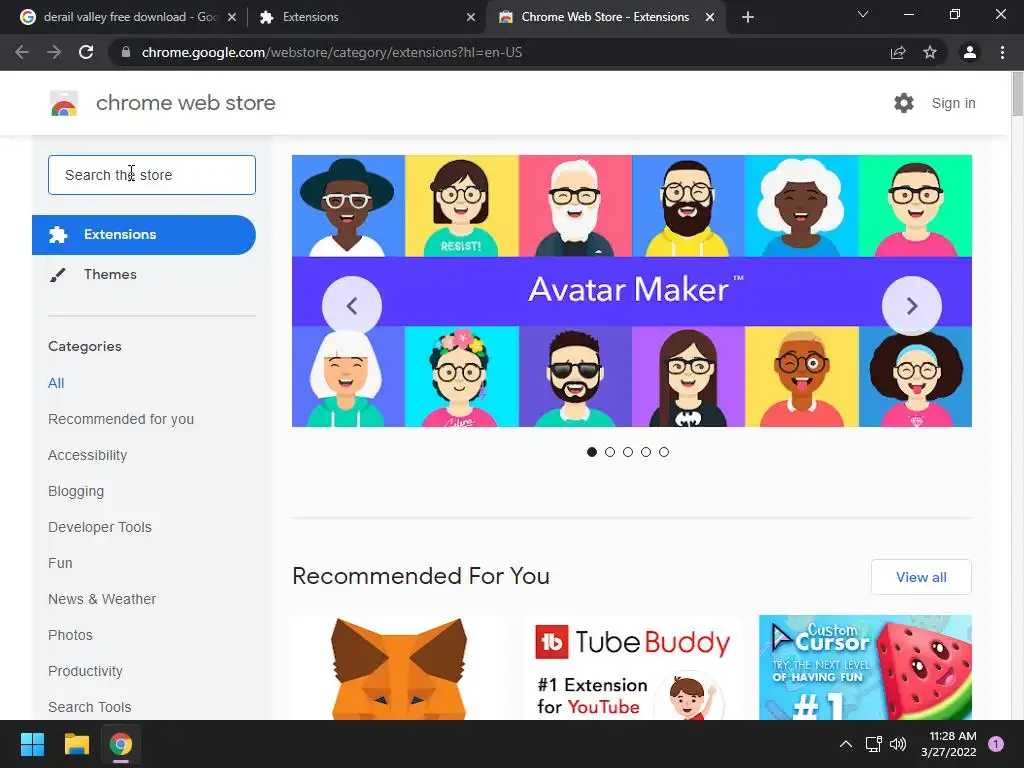1024x768 pixels.
Task: Click the padlock site info icon
Action: (x=126, y=52)
